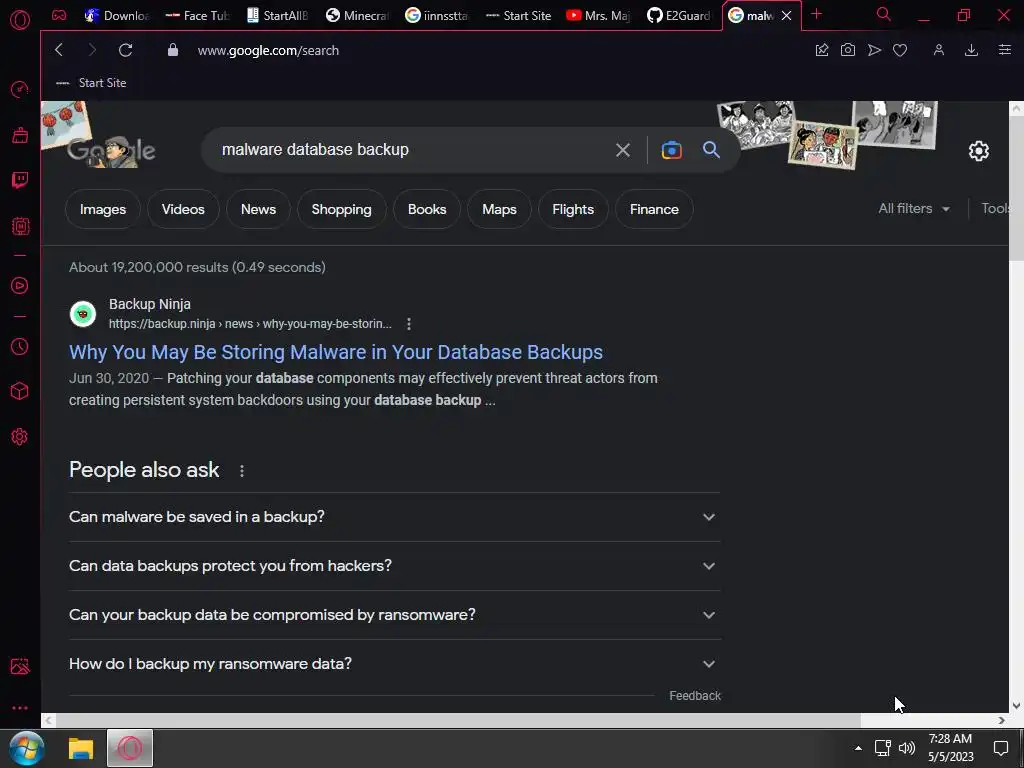Expand 'Can malware be saved in a backup?'
This screenshot has height=768, width=1024.
pos(394,517)
